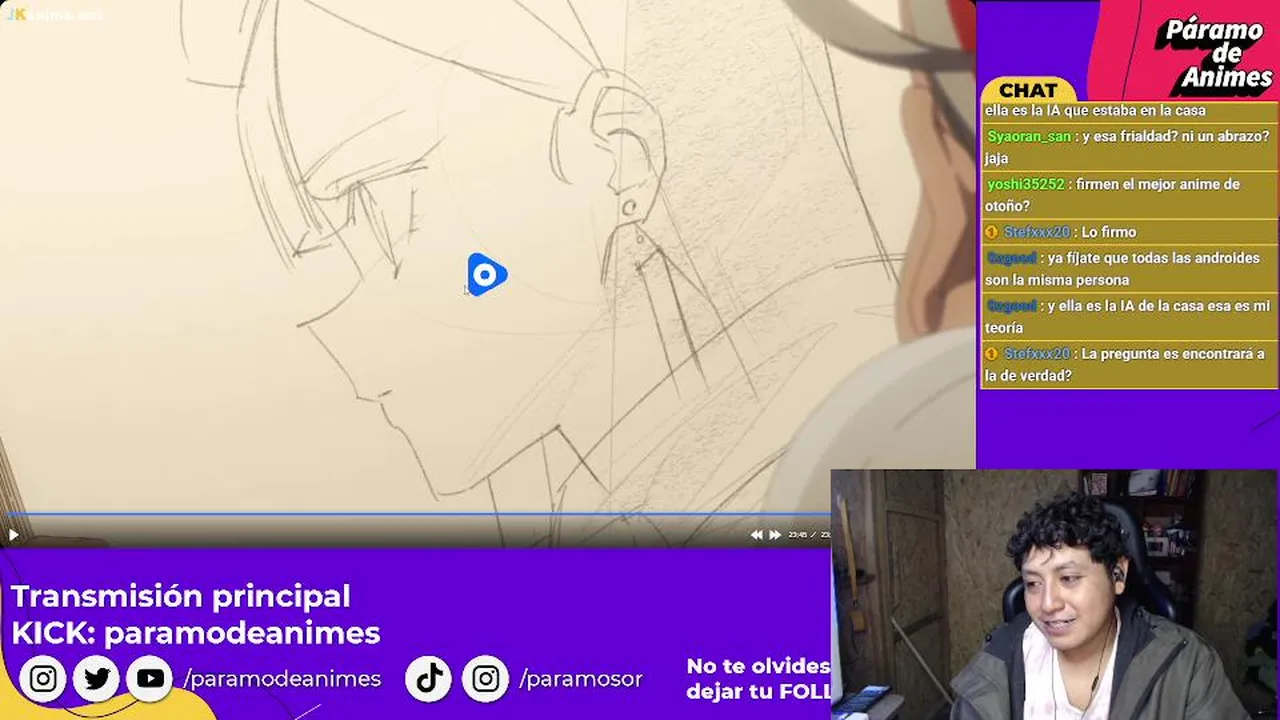Viewport: 1280px width, 720px height.
Task: Click the play button in video player bar
Action: click(x=13, y=535)
